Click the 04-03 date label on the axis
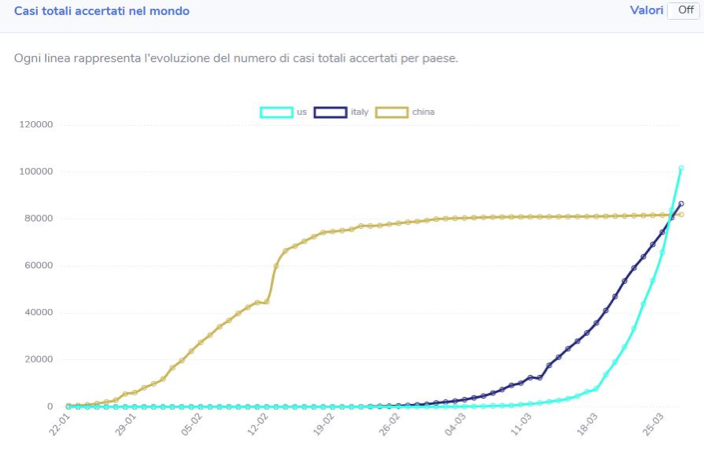Image resolution: width=704 pixels, height=450 pixels. [x=455, y=424]
